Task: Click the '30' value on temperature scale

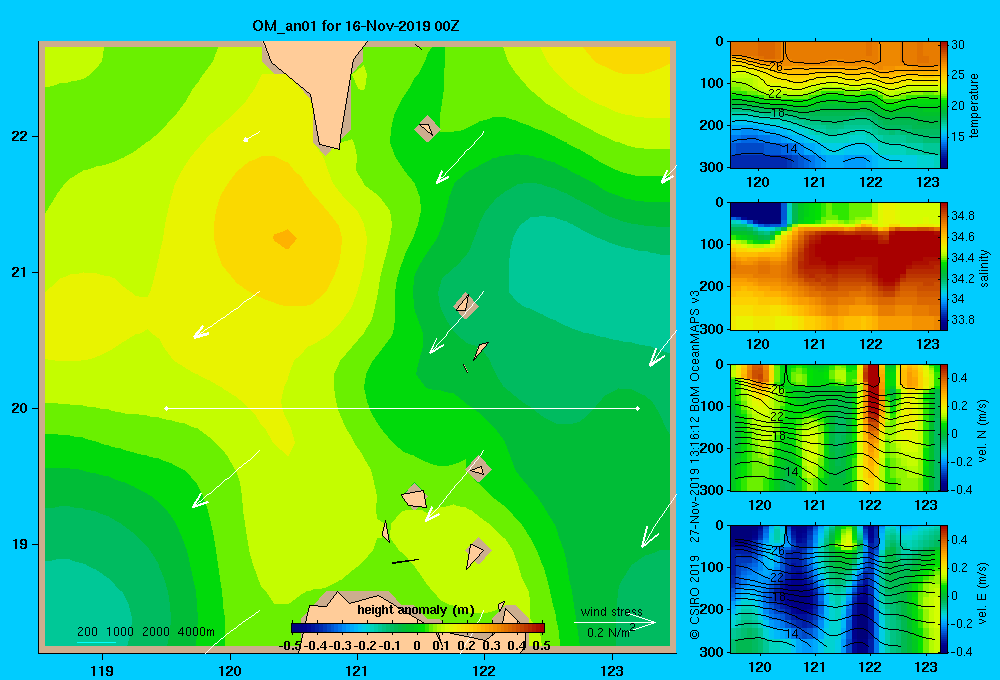Action: click(958, 45)
